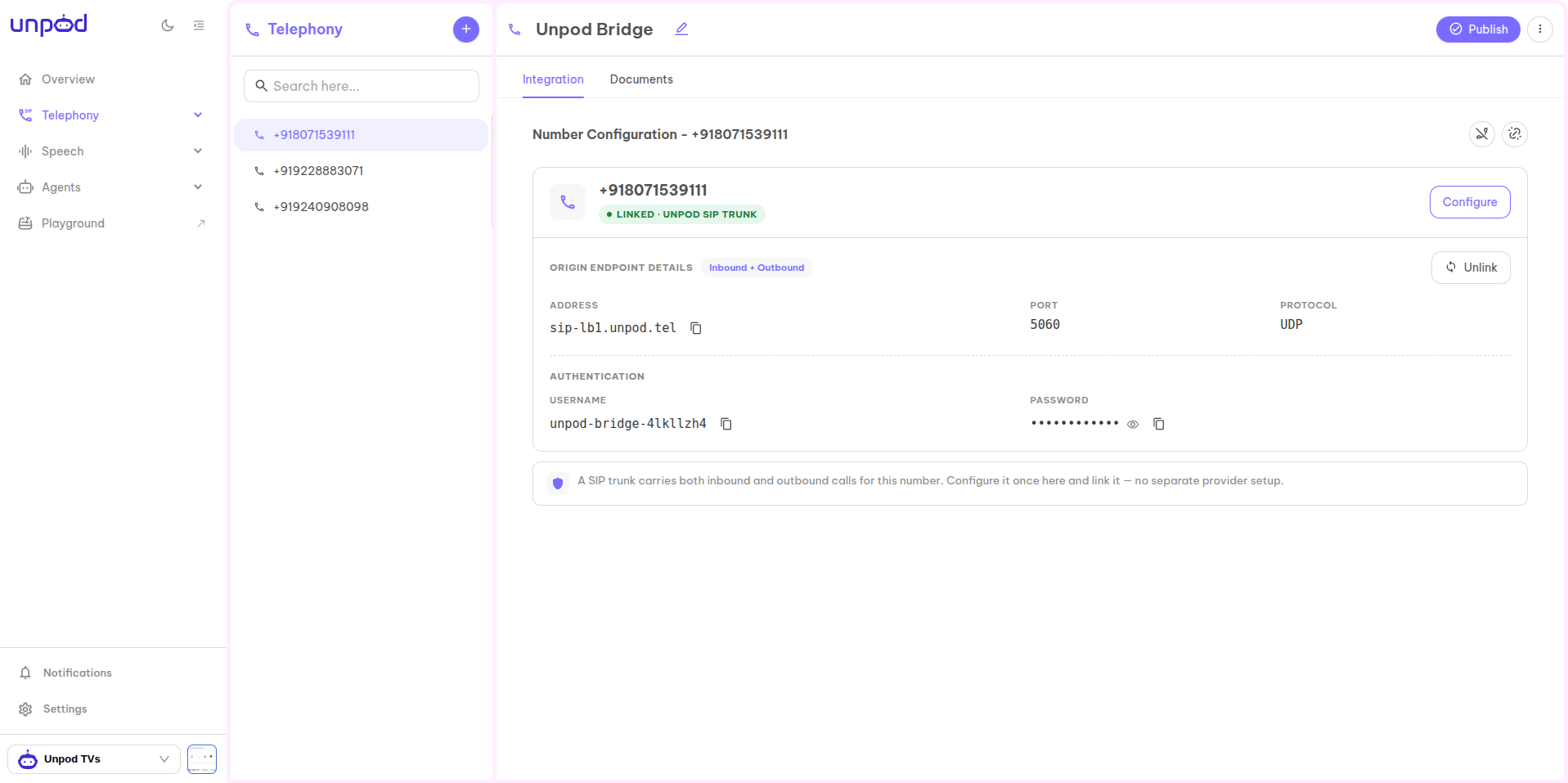1568x783 pixels.
Task: Expand the Speech sidebar chevron
Action: [x=198, y=151]
